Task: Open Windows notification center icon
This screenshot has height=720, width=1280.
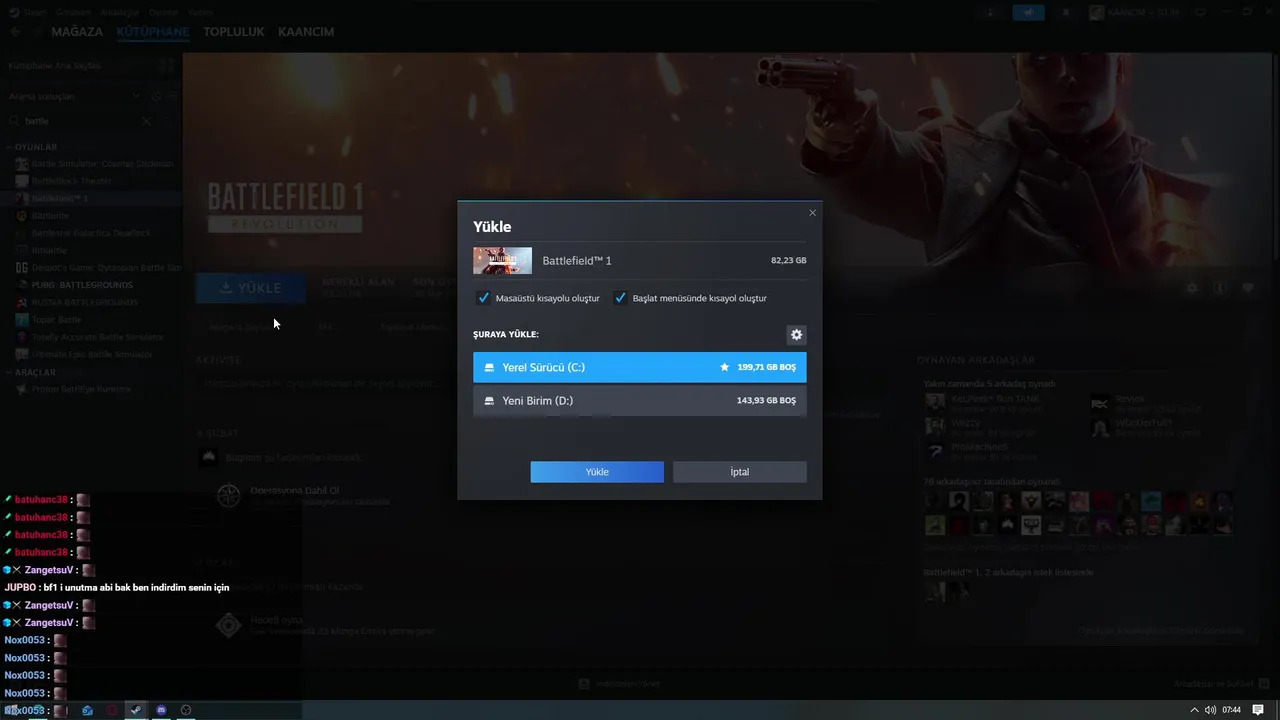Action: 1258,710
